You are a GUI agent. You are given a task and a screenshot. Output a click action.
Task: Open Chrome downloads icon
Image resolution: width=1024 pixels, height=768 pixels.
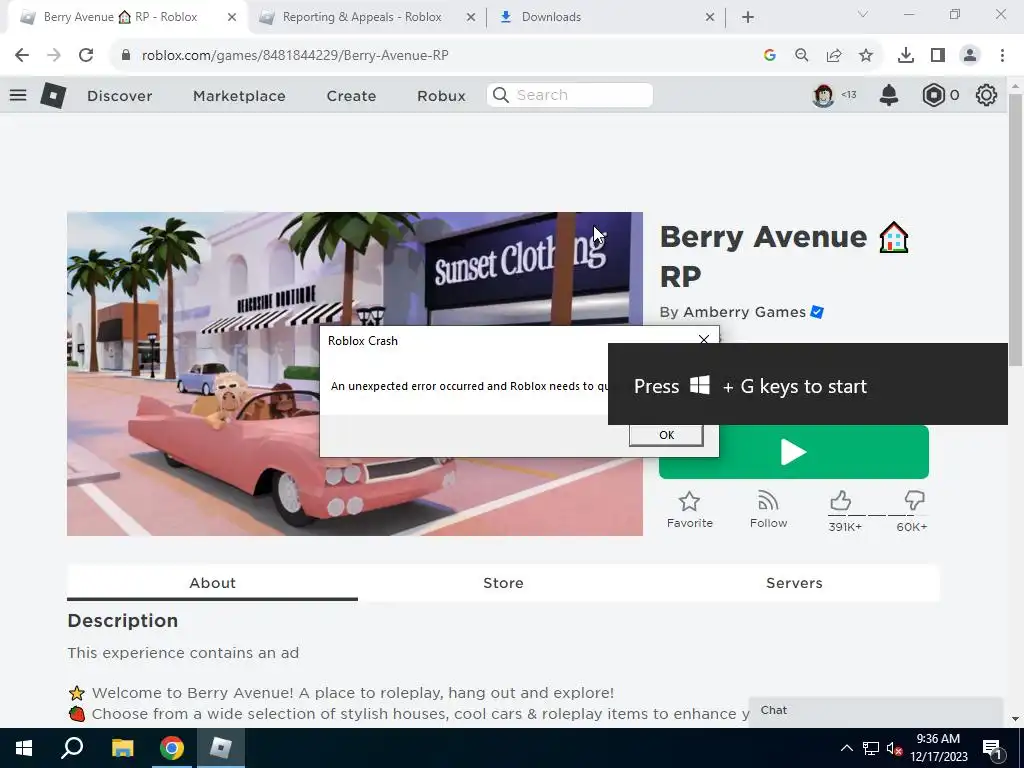[906, 56]
